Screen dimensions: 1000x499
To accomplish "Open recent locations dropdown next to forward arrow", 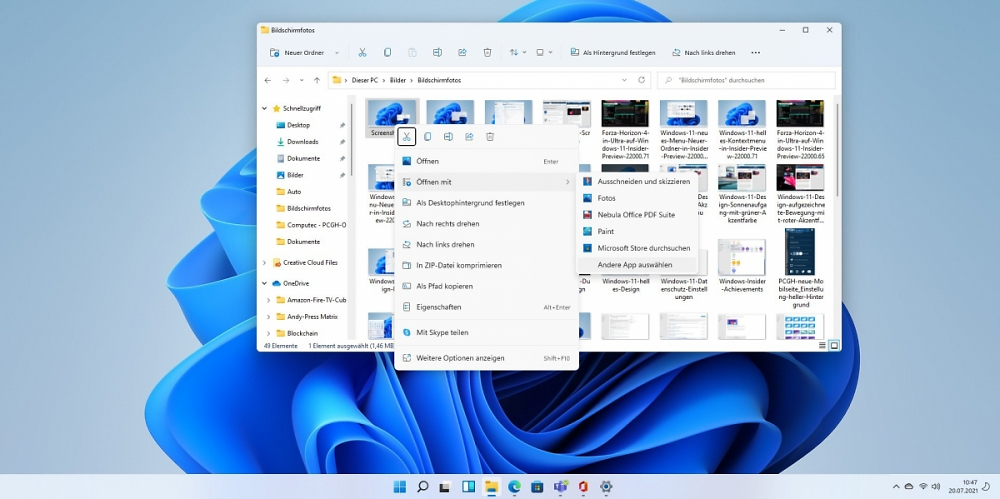I will pyautogui.click(x=302, y=80).
